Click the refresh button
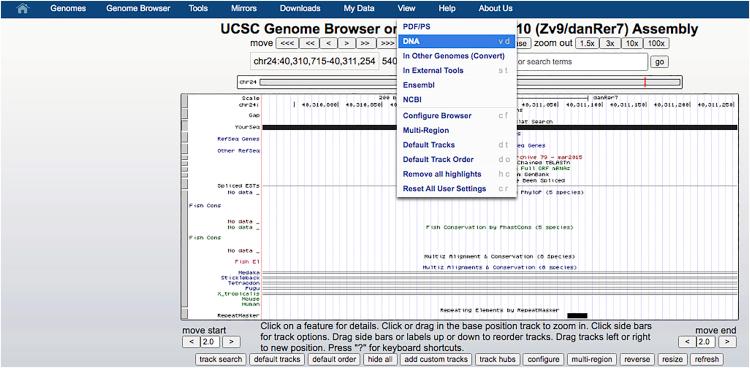This screenshot has width=750, height=368. coord(706,359)
